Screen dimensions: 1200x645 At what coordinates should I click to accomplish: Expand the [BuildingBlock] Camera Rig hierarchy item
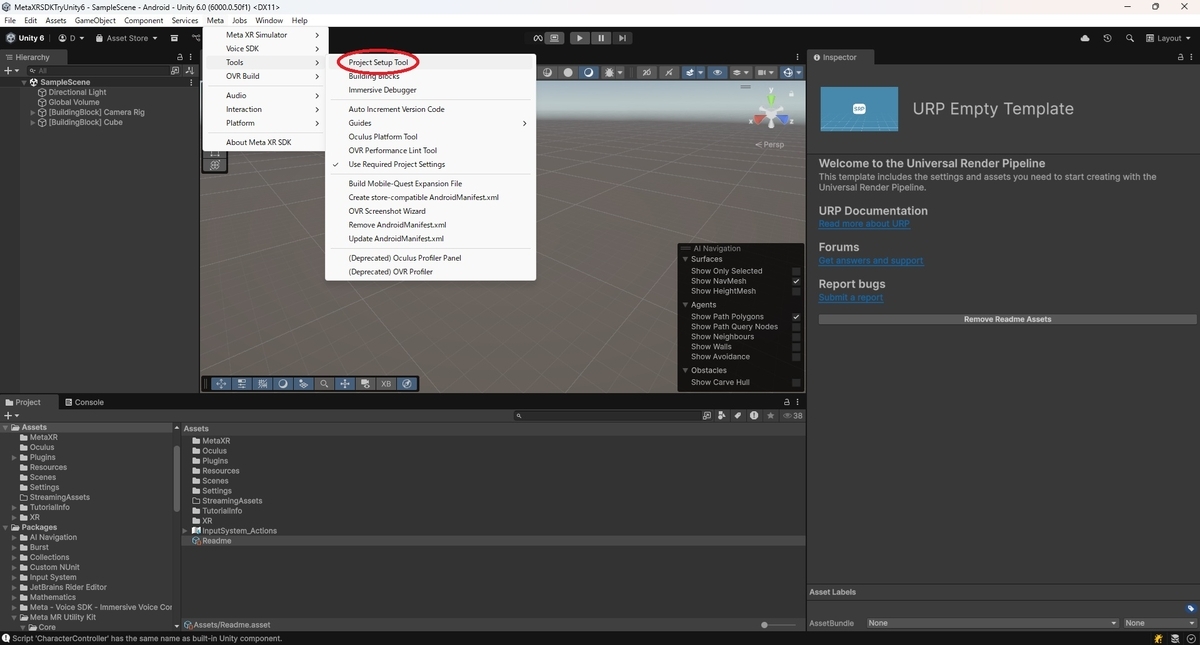33,112
